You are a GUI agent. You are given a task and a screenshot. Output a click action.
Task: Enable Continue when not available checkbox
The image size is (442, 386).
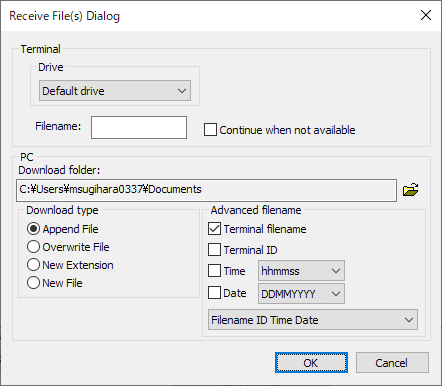(210, 130)
